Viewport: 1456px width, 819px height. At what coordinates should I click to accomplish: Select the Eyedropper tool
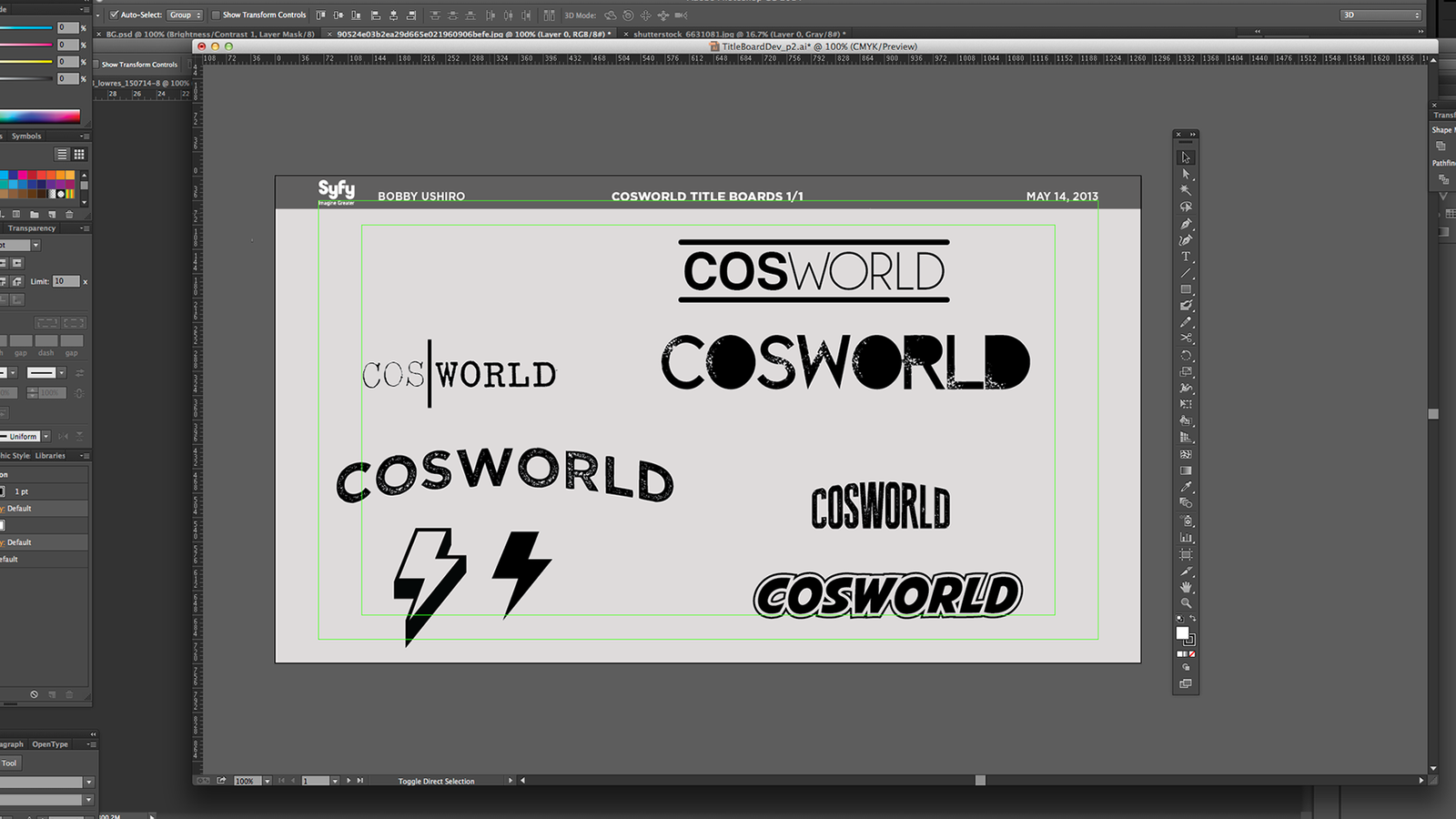[1186, 487]
